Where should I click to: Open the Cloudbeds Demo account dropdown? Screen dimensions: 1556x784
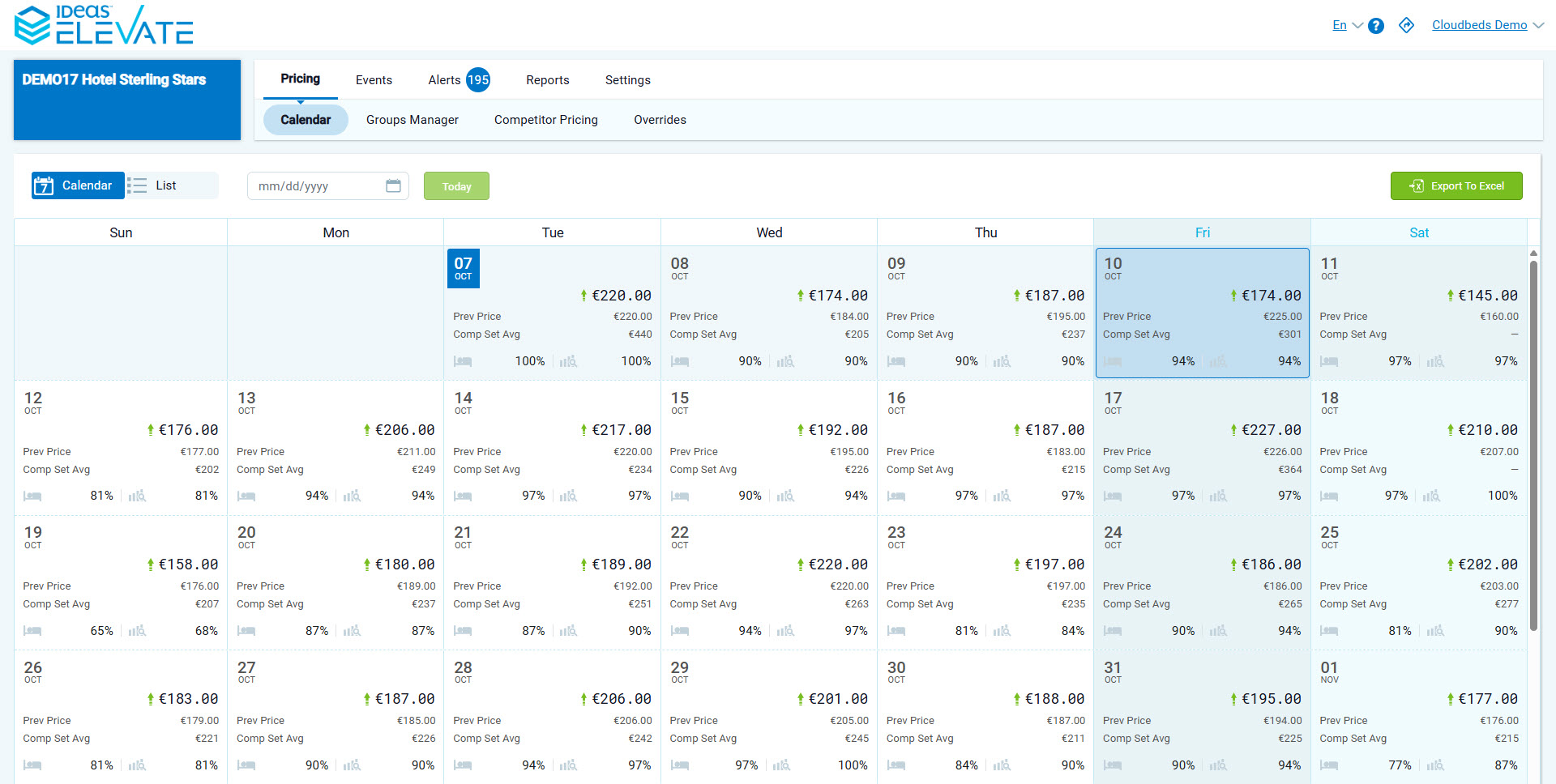click(x=1487, y=25)
